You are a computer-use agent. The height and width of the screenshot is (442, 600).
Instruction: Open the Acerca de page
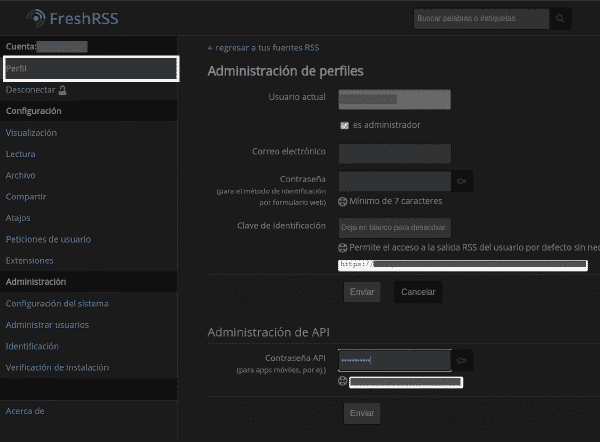25,411
